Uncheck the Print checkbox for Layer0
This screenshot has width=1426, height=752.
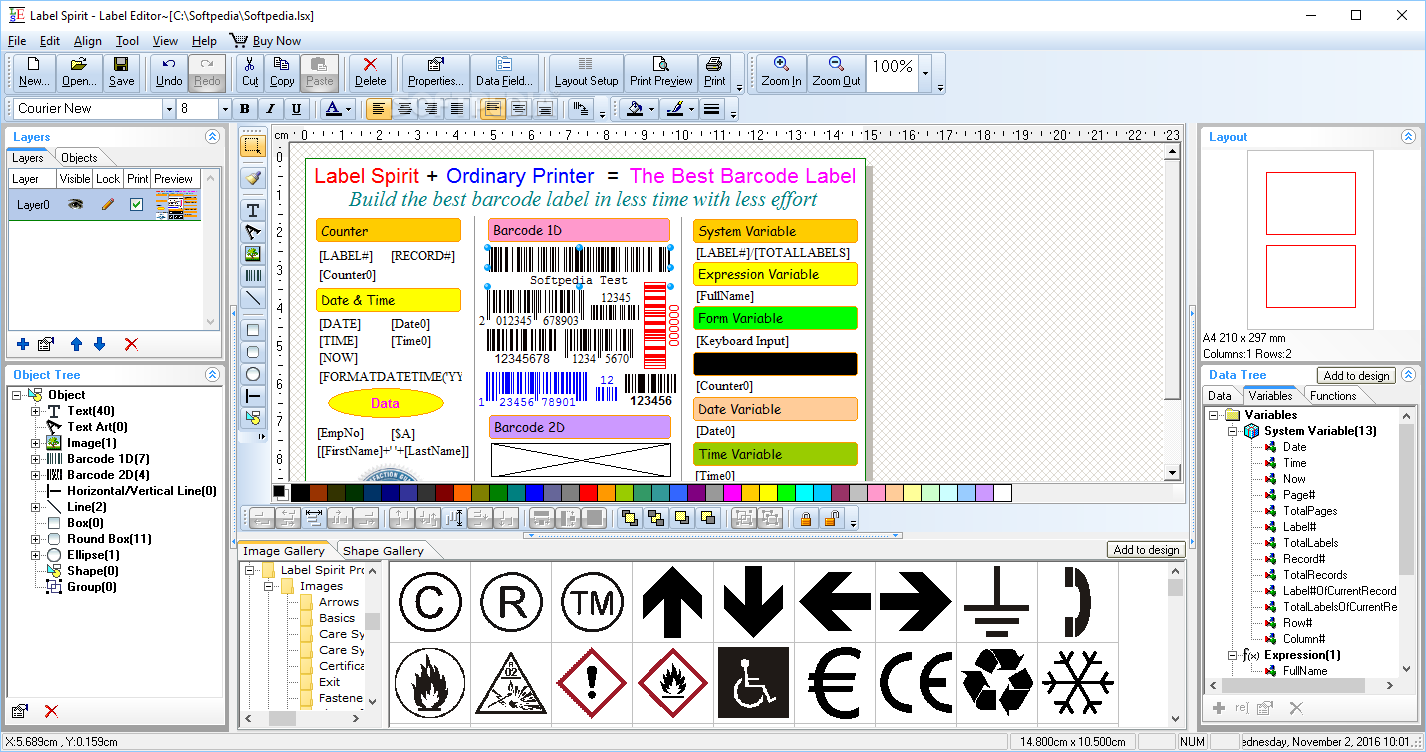pyautogui.click(x=137, y=204)
